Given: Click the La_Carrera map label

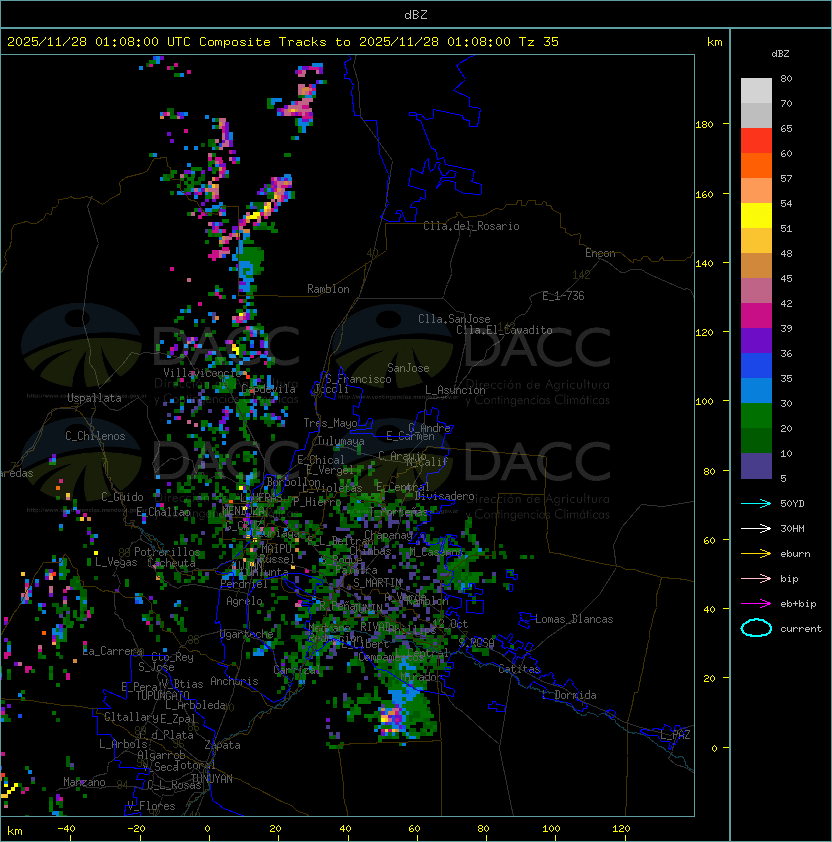Looking at the screenshot, I should coord(113,651).
